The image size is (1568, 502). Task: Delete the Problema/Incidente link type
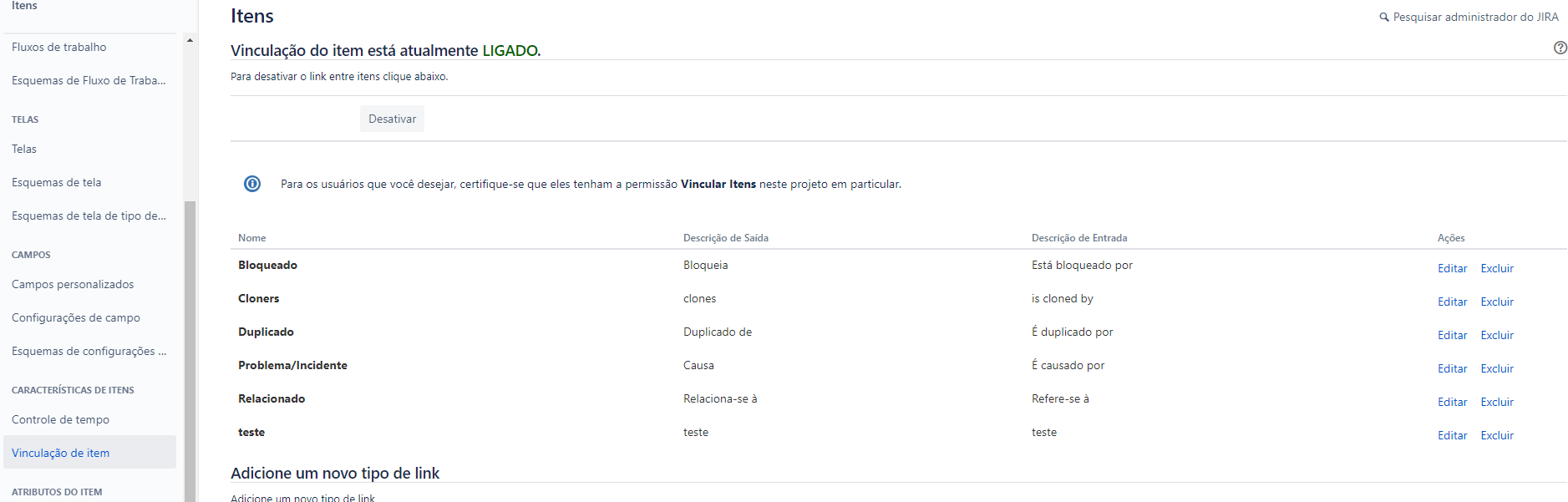tap(1497, 369)
